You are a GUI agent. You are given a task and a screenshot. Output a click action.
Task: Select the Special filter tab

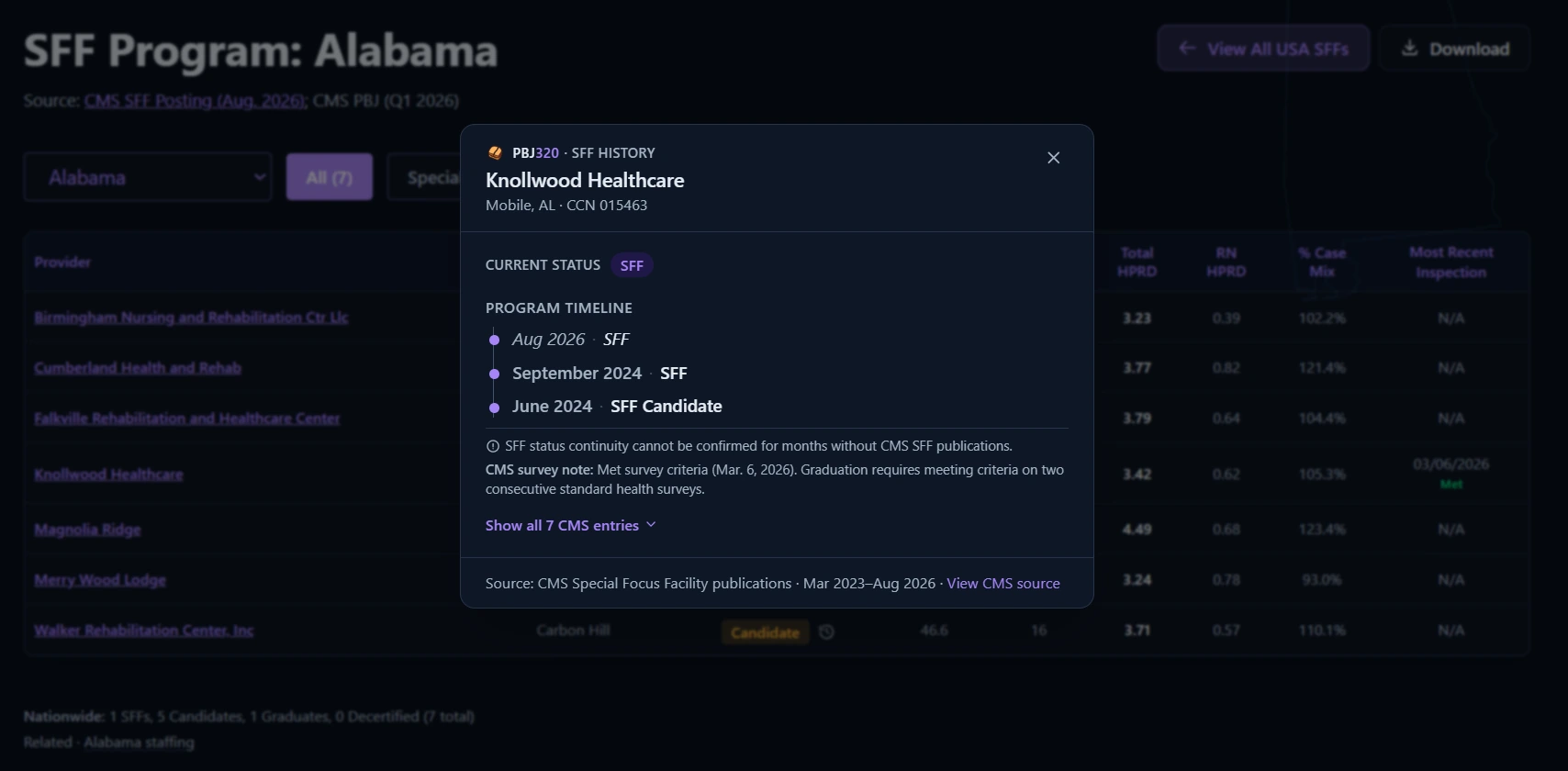[424, 177]
